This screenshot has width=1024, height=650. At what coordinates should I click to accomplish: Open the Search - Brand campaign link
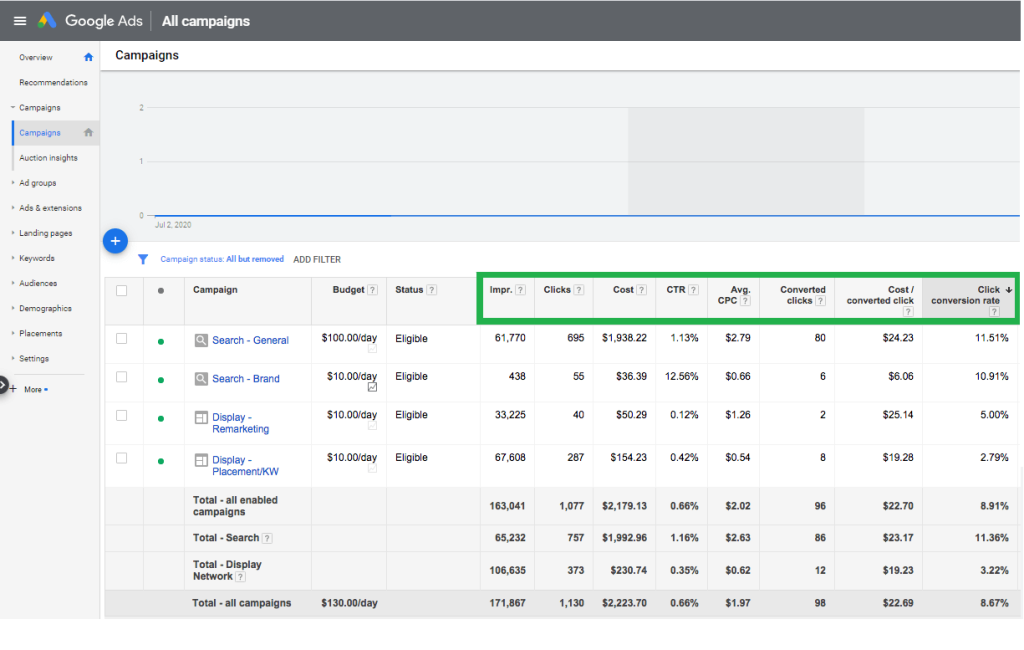(246, 379)
